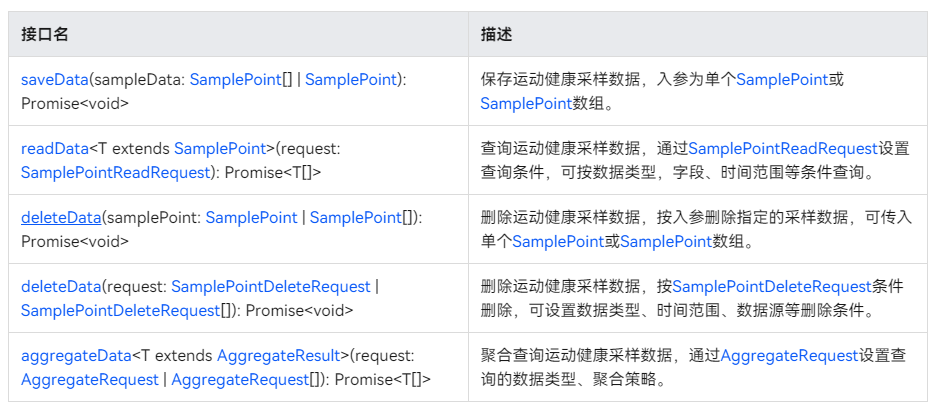928x408 pixels.
Task: Open the AggregateResult type link
Action: (278, 356)
